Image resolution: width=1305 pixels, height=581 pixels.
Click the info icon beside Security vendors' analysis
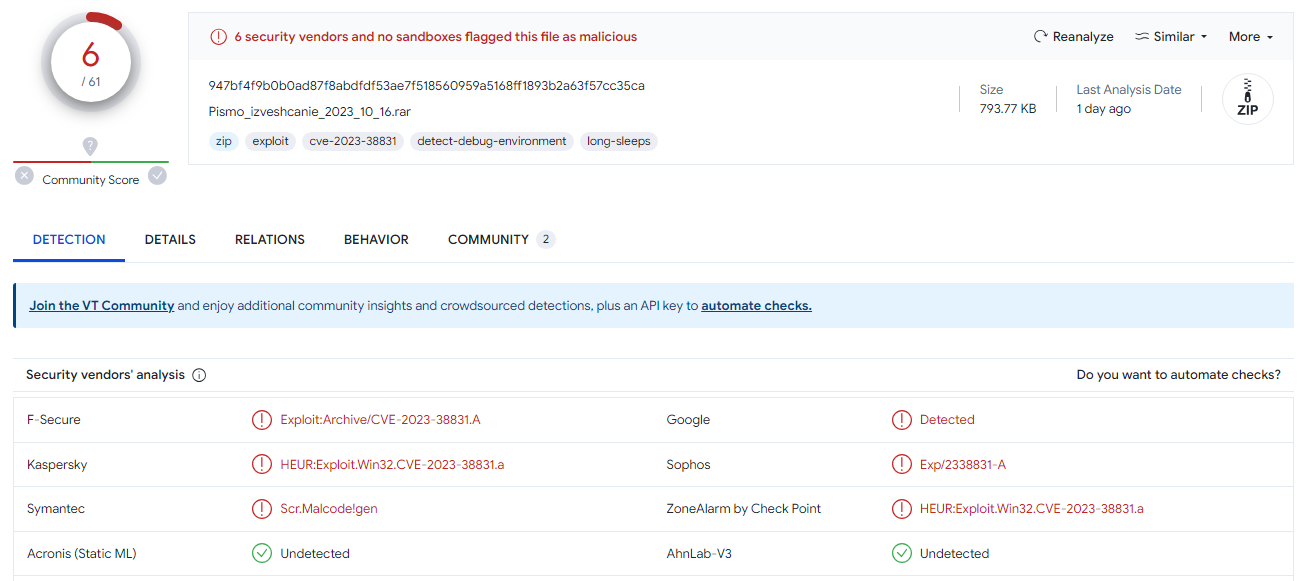(x=199, y=375)
